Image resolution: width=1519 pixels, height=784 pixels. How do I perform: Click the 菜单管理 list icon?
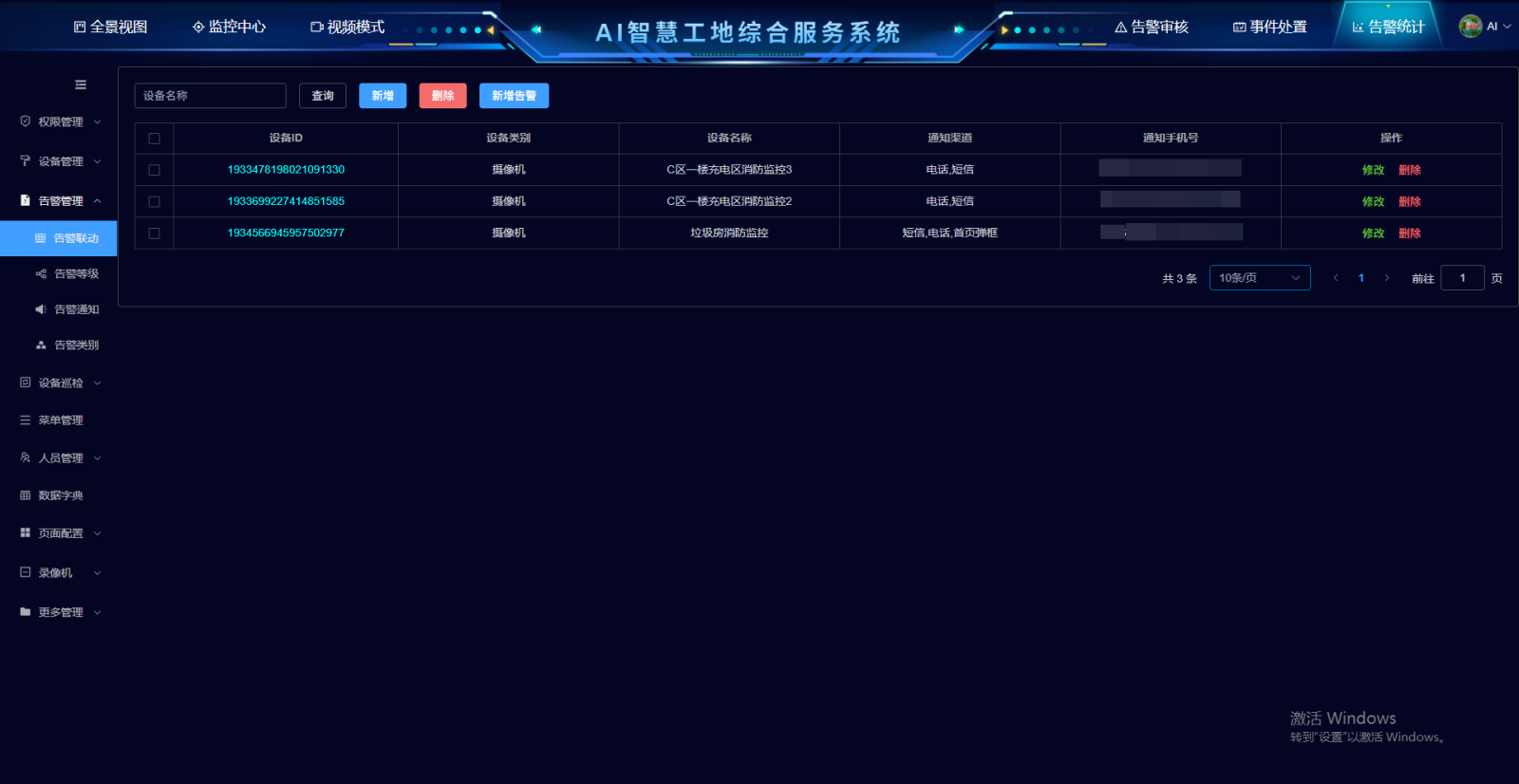click(26, 420)
